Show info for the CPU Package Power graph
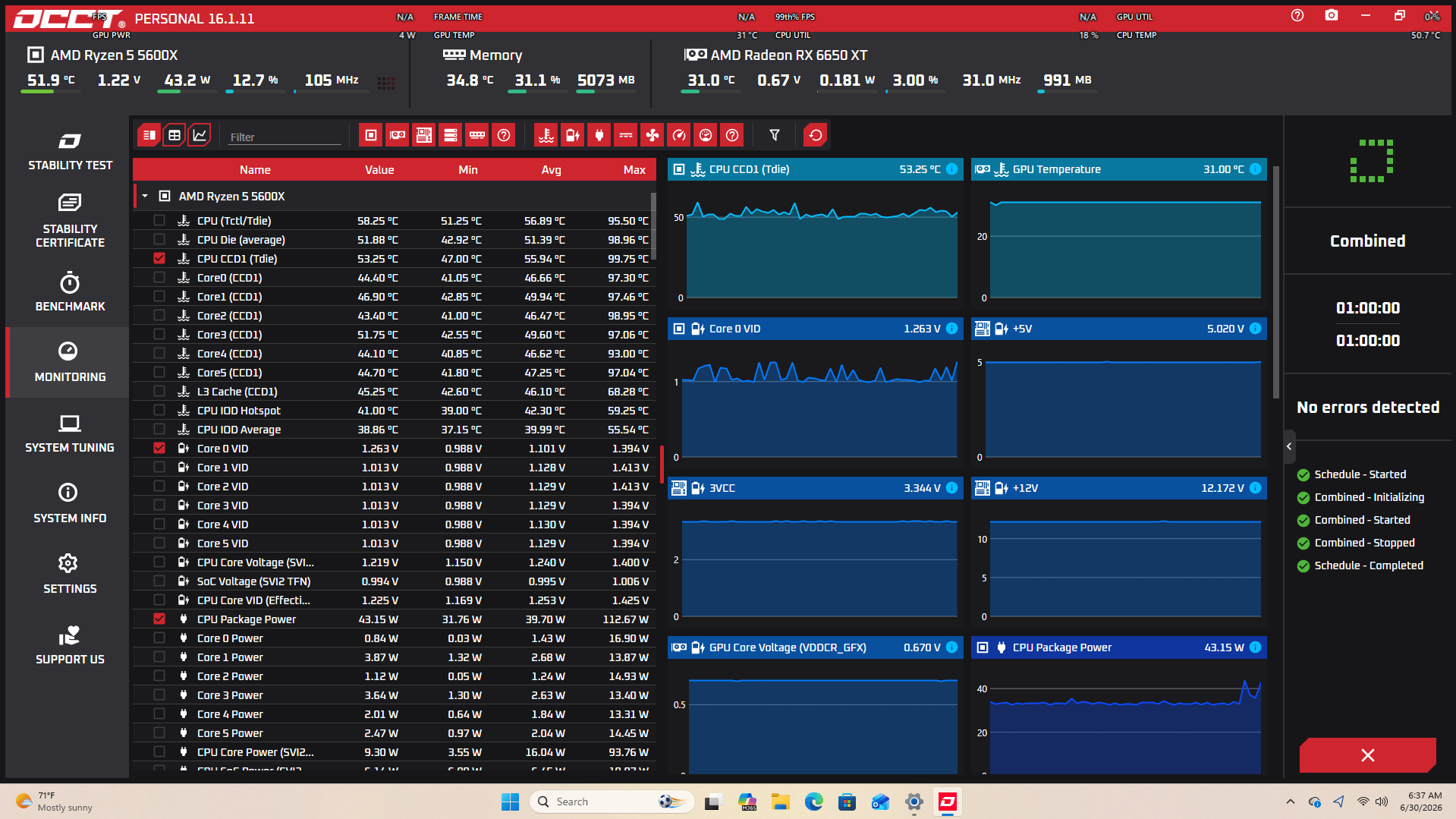The image size is (1456, 819). pyautogui.click(x=1256, y=647)
